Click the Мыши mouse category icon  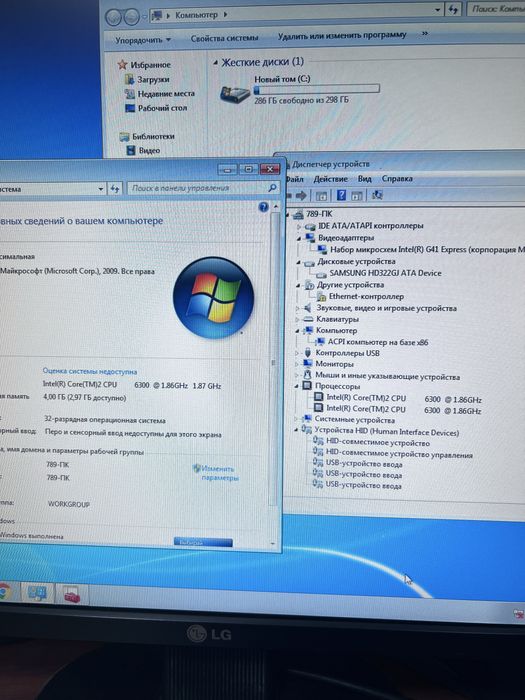click(x=308, y=375)
